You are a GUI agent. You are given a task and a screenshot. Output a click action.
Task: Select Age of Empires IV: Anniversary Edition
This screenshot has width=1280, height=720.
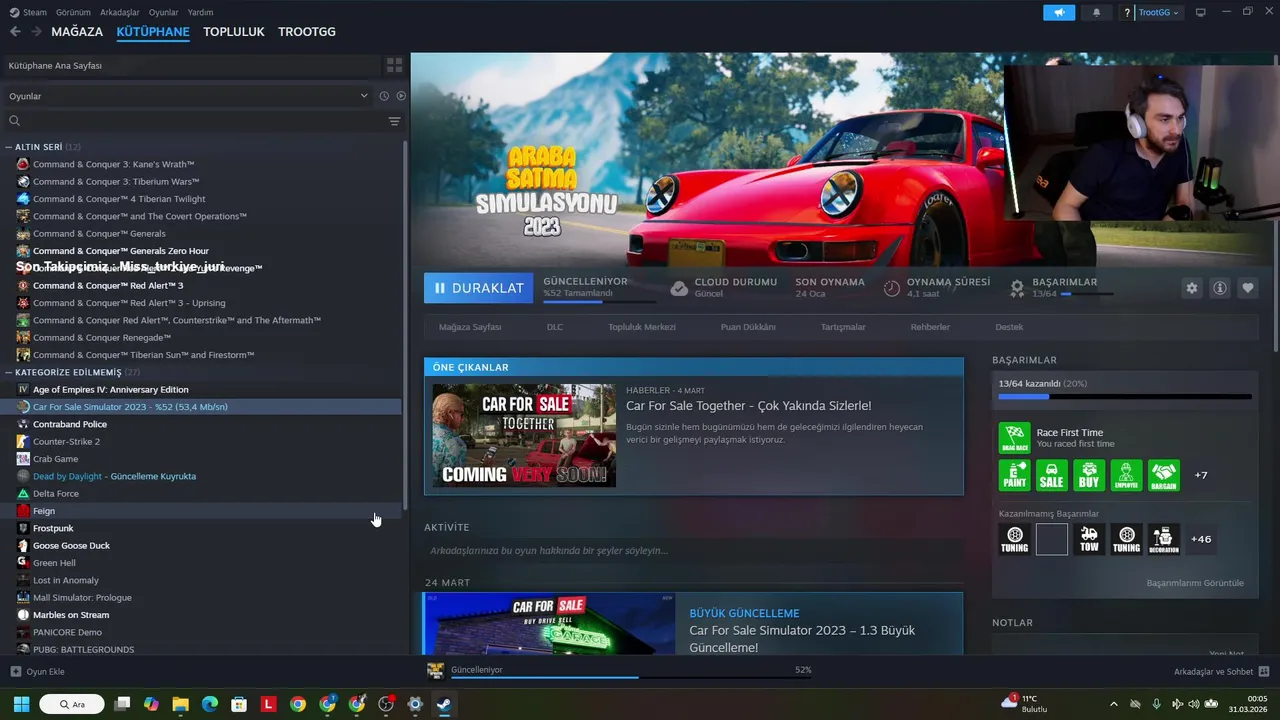pos(110,389)
